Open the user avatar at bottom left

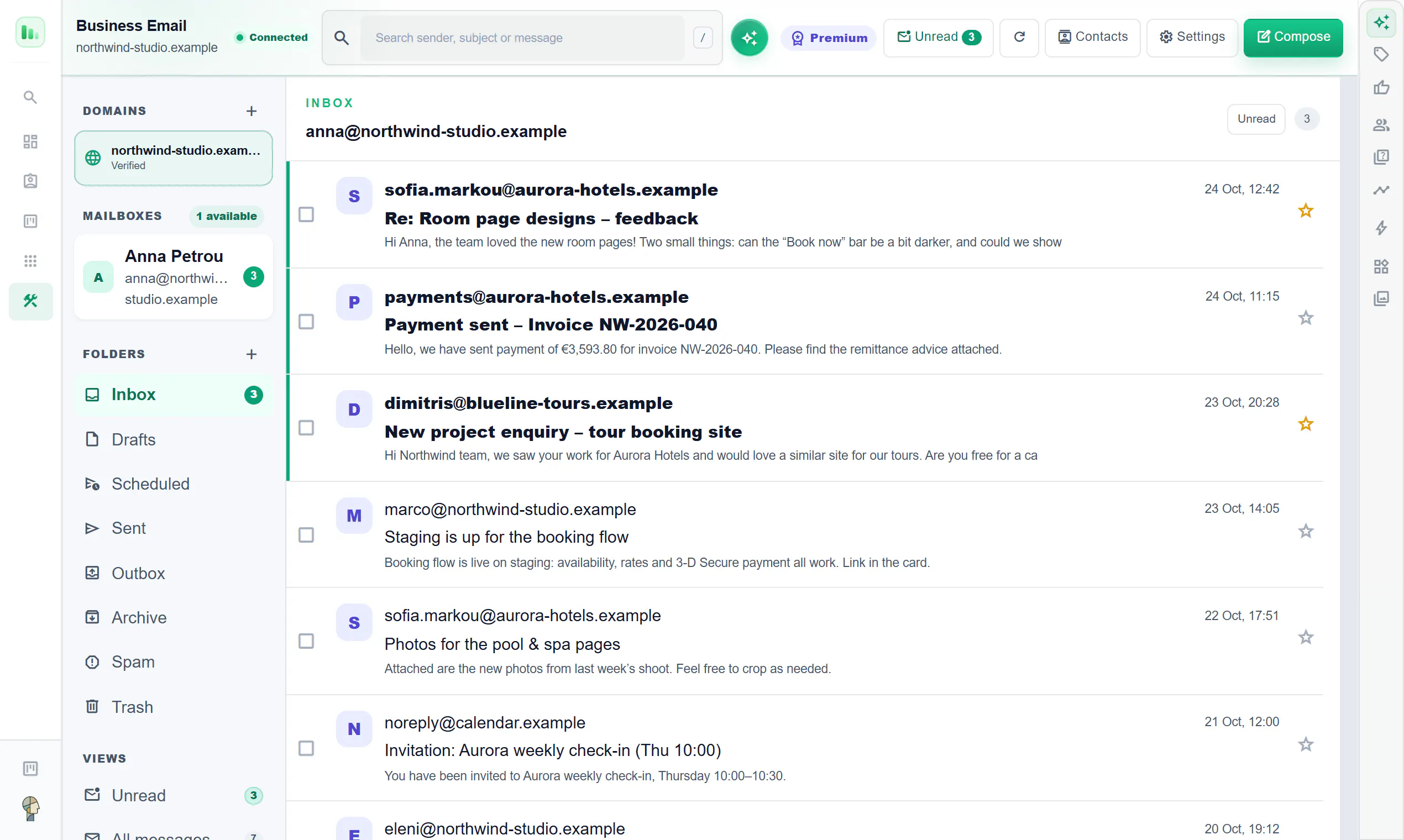click(30, 809)
